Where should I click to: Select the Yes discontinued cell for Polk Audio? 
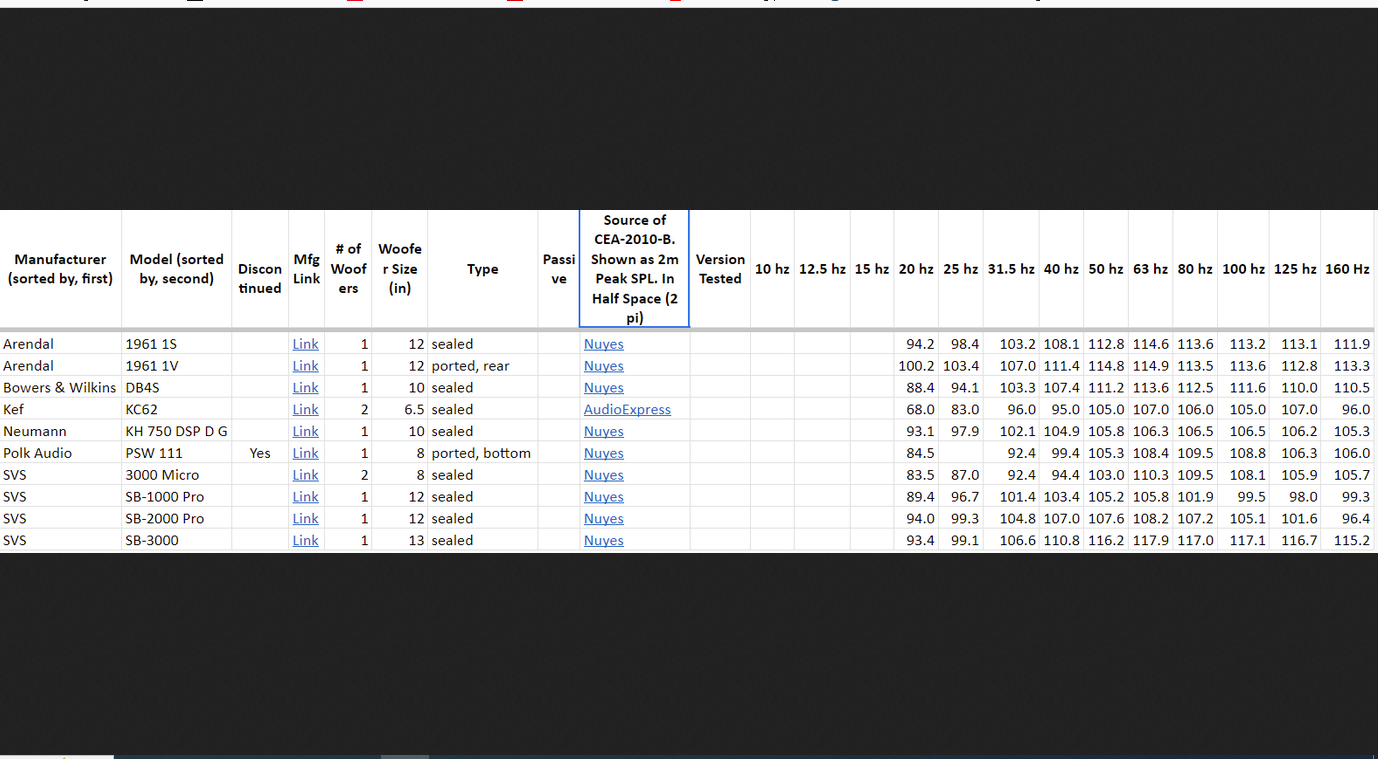point(260,453)
